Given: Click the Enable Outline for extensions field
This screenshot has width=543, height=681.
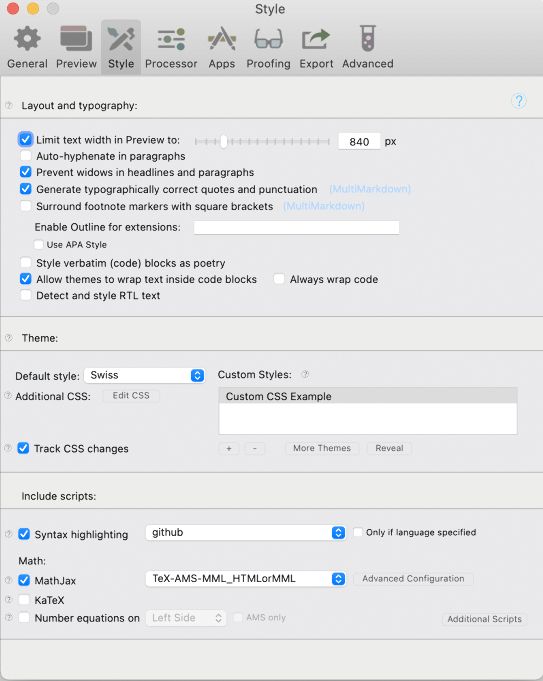Looking at the screenshot, I should (296, 227).
